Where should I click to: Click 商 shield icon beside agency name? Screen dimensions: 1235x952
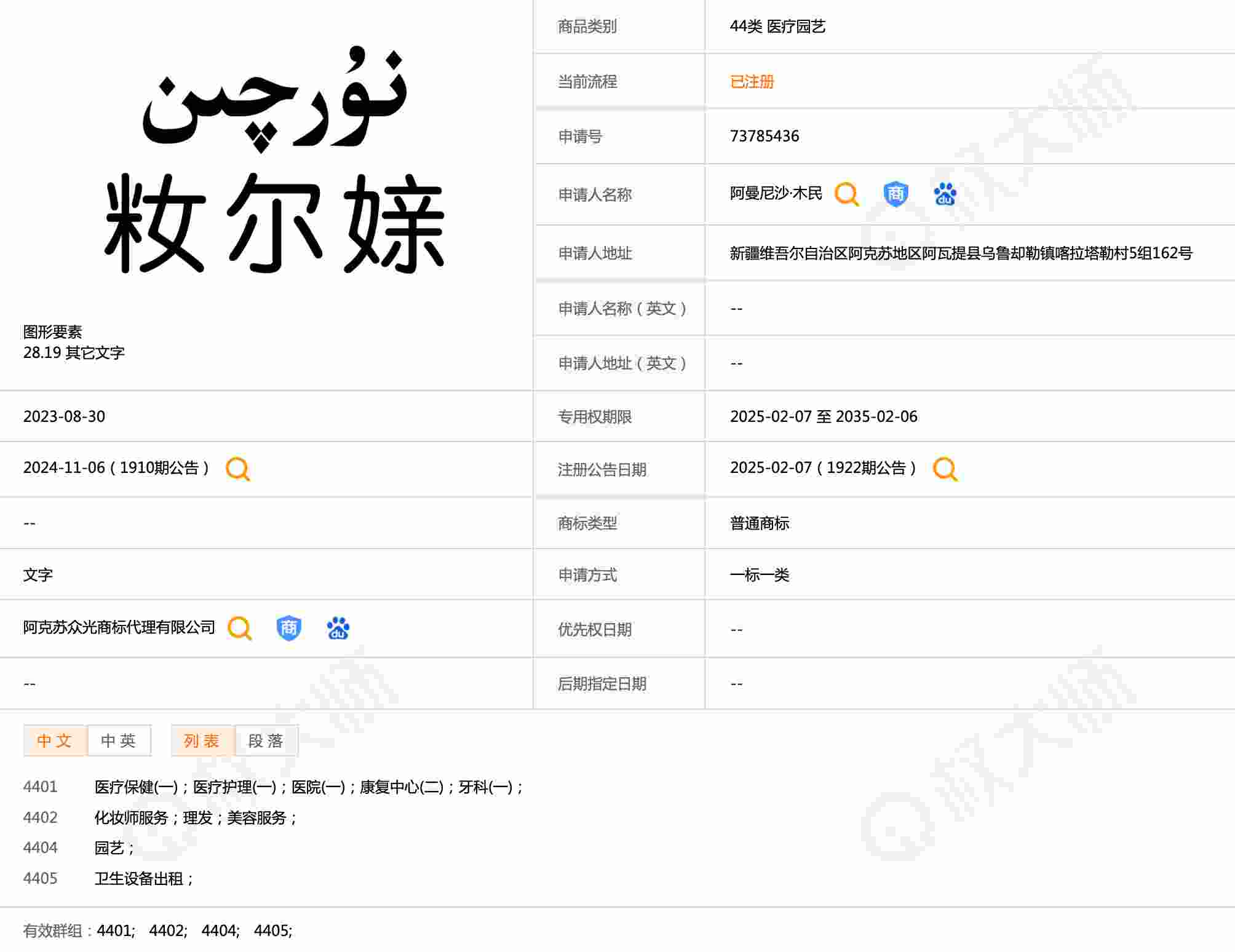tap(288, 628)
